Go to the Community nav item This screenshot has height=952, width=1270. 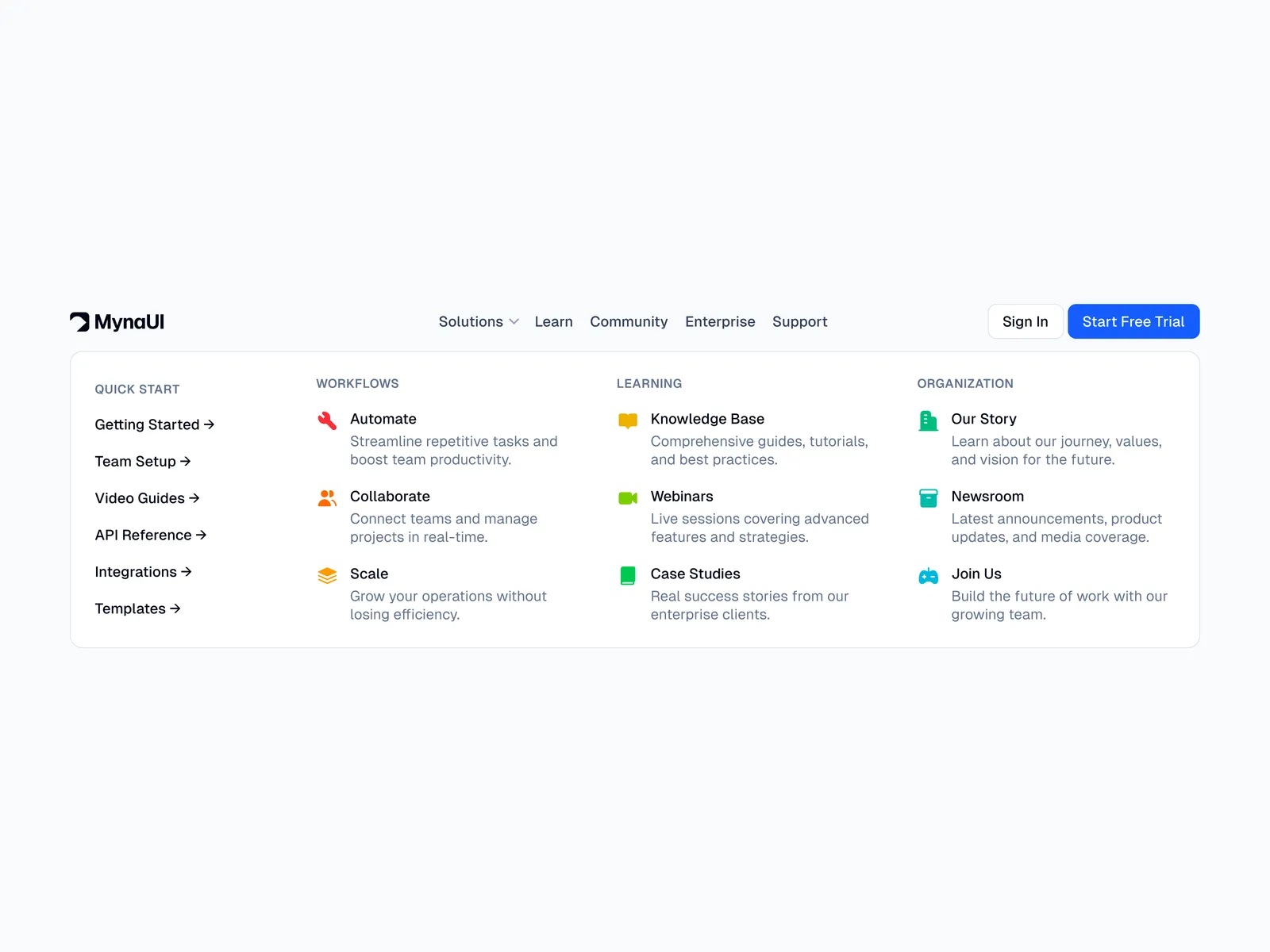tap(629, 321)
